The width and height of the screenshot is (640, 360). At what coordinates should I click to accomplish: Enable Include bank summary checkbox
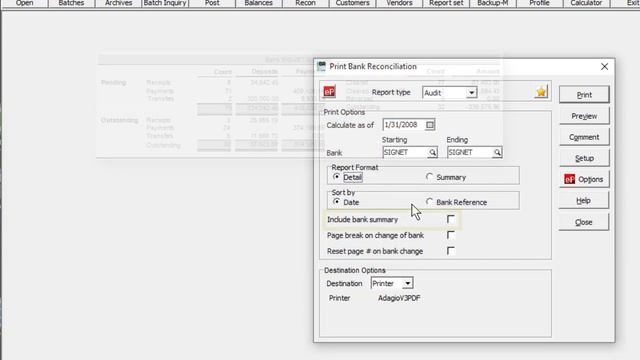click(x=451, y=219)
